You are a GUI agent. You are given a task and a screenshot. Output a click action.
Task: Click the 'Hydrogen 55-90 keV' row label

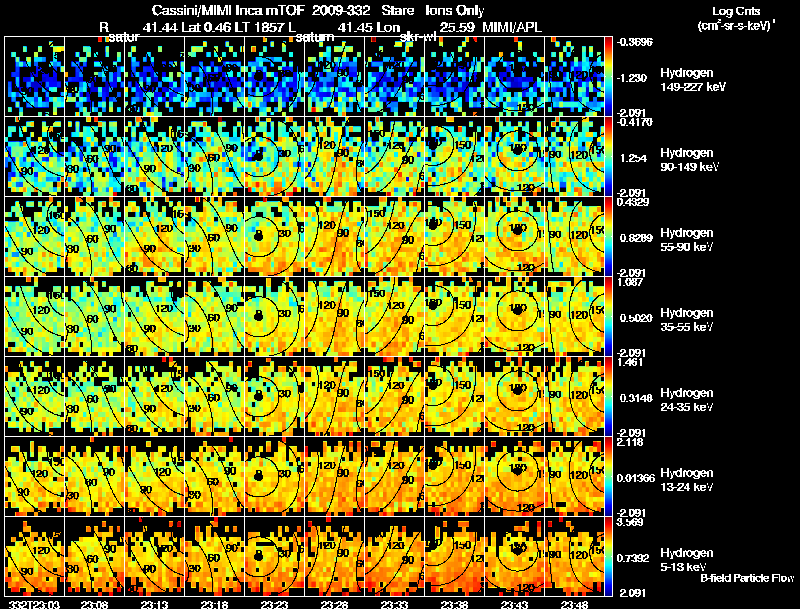(687, 240)
